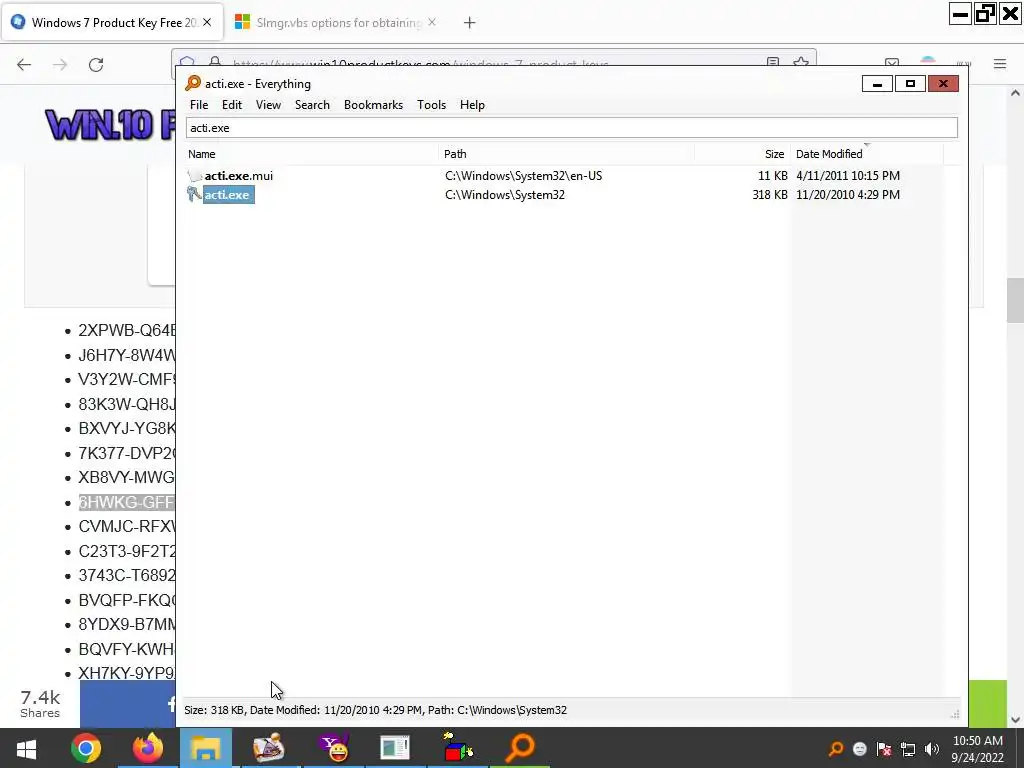Open the Bookmarks menu in Everything

373,105
